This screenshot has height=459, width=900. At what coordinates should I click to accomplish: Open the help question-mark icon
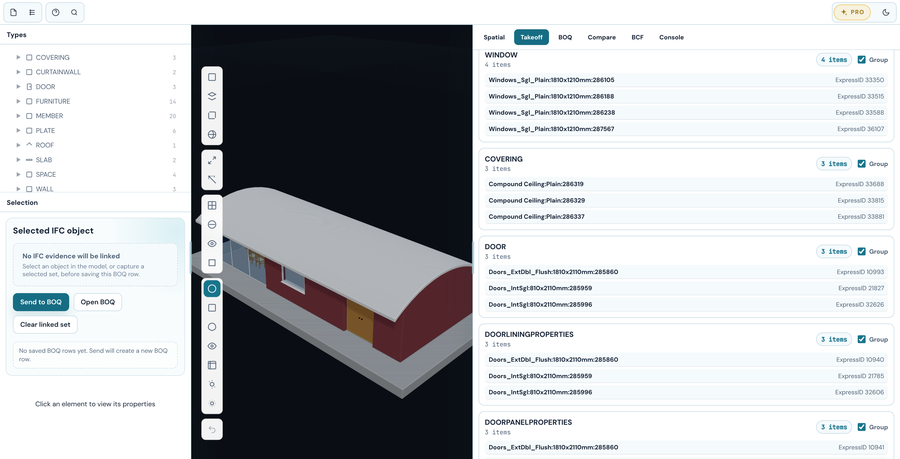(56, 12)
